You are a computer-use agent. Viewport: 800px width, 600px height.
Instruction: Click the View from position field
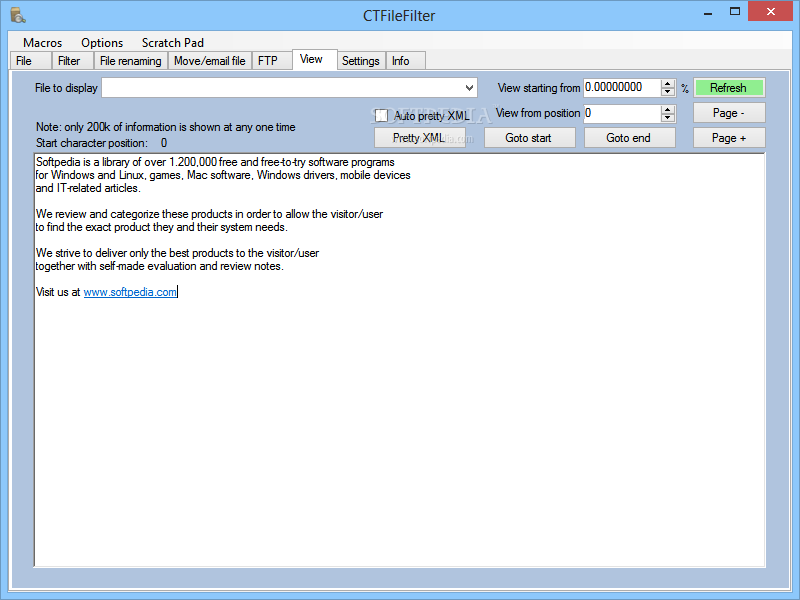pos(622,113)
